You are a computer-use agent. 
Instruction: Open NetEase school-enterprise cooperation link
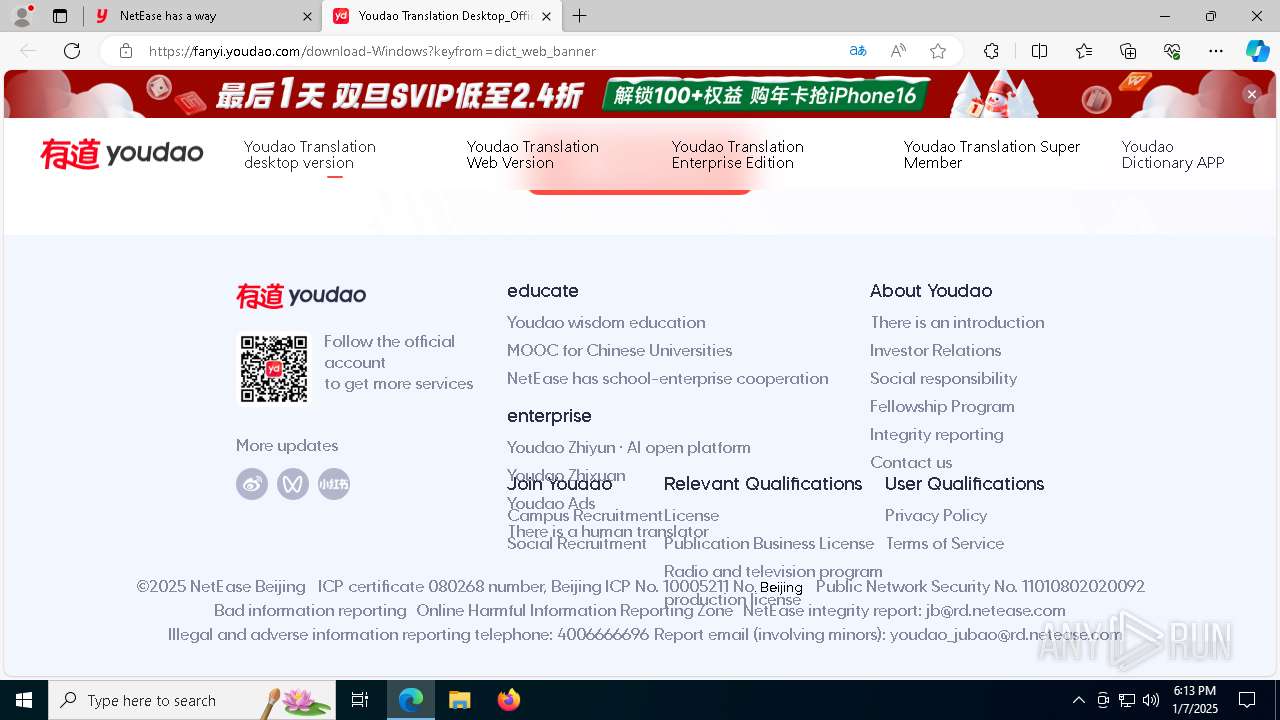point(668,378)
